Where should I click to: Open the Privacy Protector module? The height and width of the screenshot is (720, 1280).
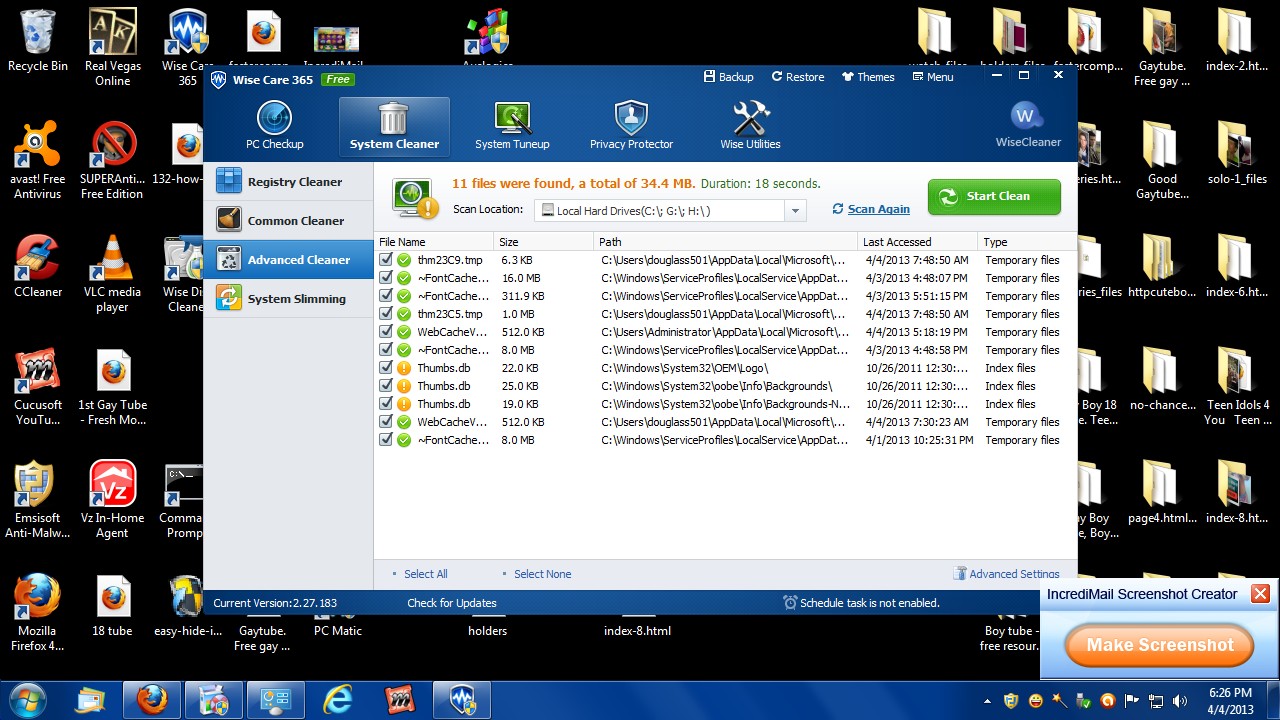631,126
